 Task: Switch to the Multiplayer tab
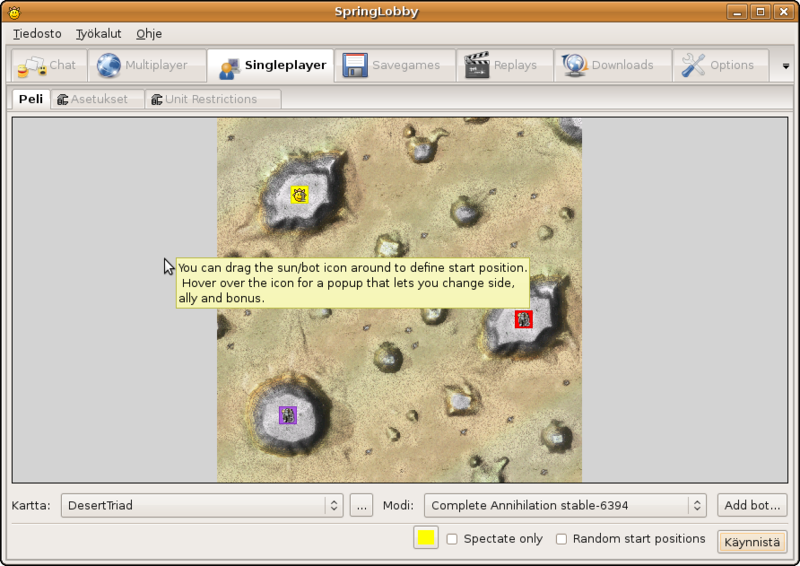[x=147, y=65]
